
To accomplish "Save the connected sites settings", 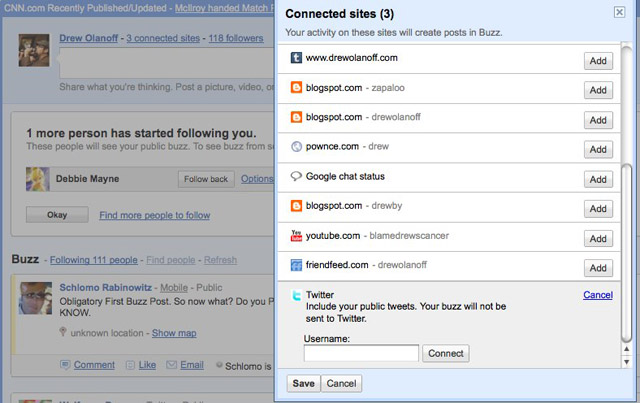I will pyautogui.click(x=303, y=384).
